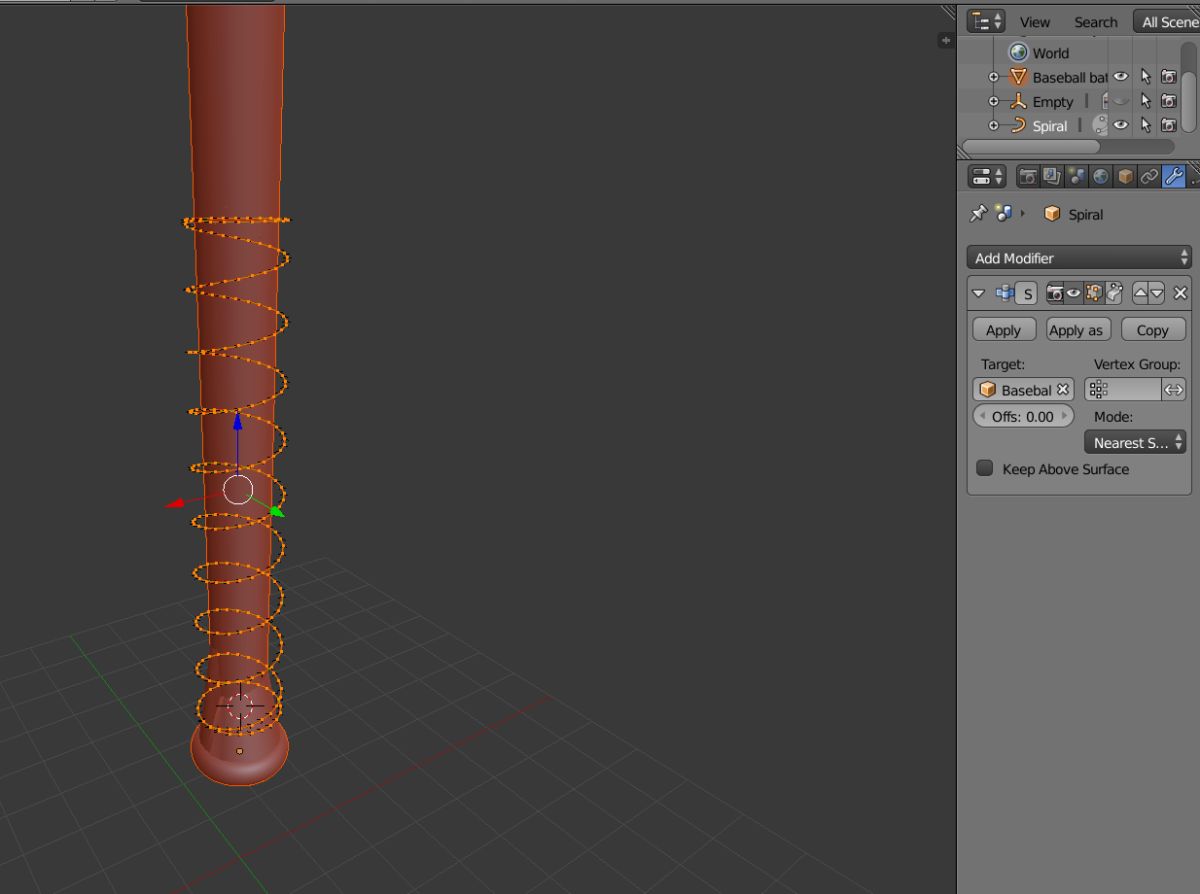Click the Target object field

tap(1023, 390)
